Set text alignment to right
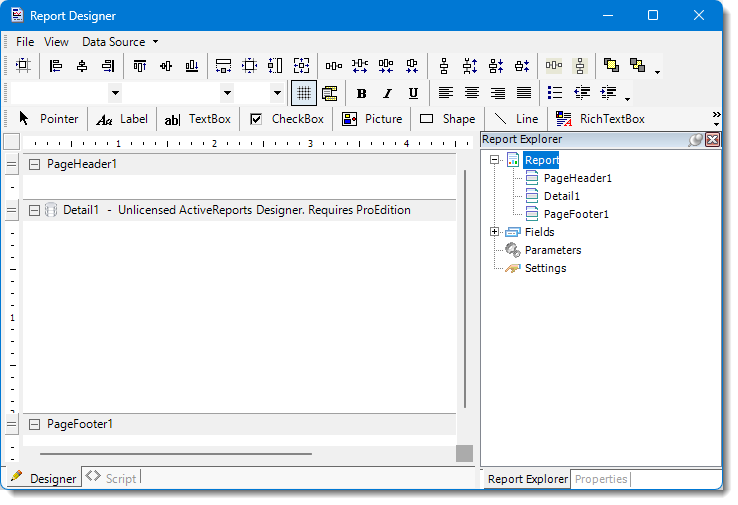This screenshot has height=505, width=738. click(x=498, y=93)
